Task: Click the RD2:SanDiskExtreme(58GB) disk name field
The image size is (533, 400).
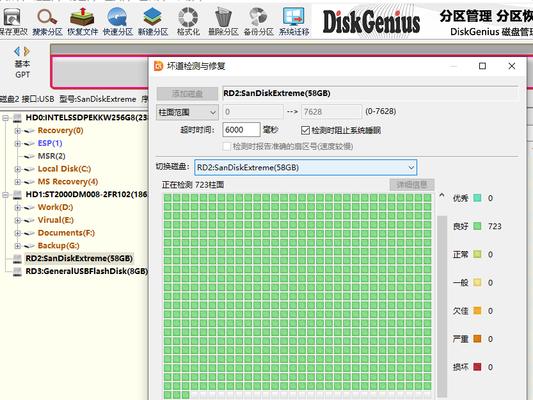Action: click(370, 93)
